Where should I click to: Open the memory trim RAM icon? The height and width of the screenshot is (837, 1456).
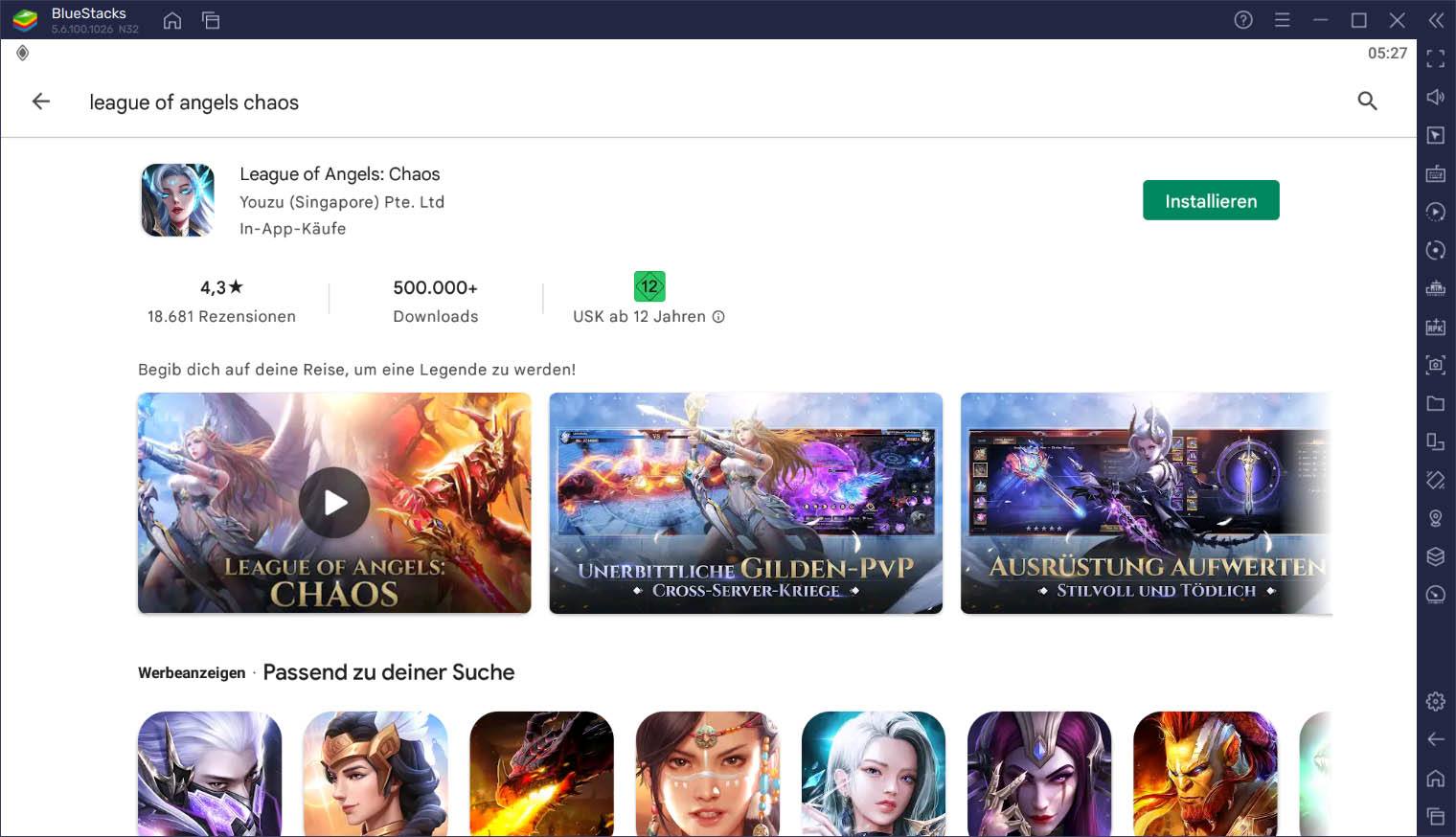1435,288
